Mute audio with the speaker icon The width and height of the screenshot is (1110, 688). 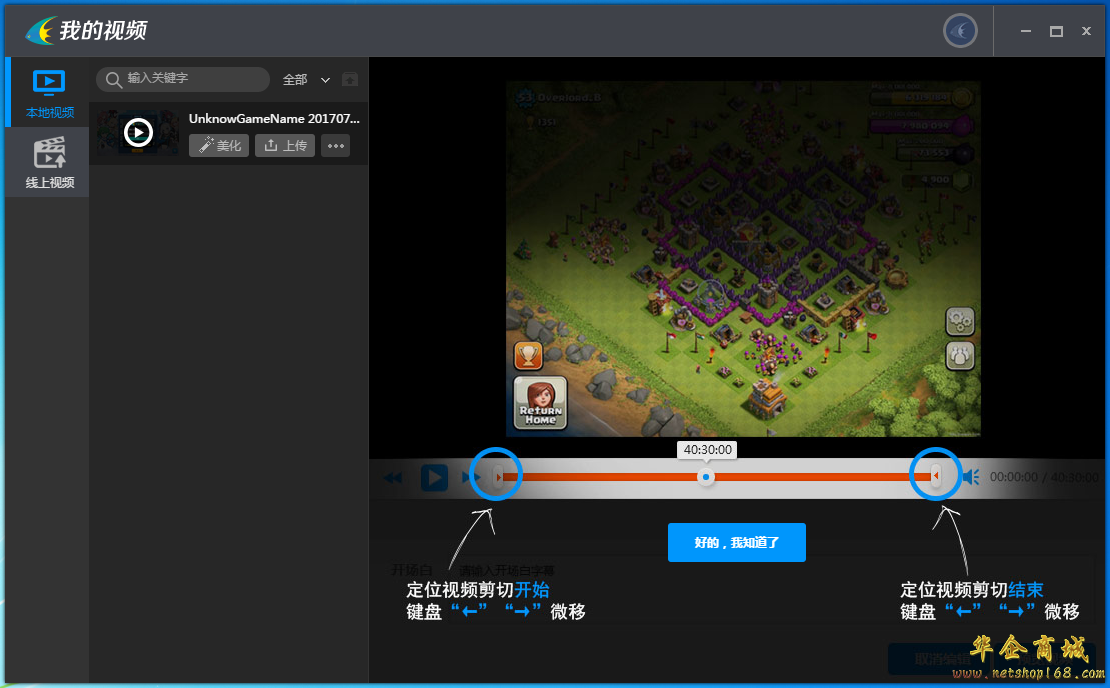(971, 477)
